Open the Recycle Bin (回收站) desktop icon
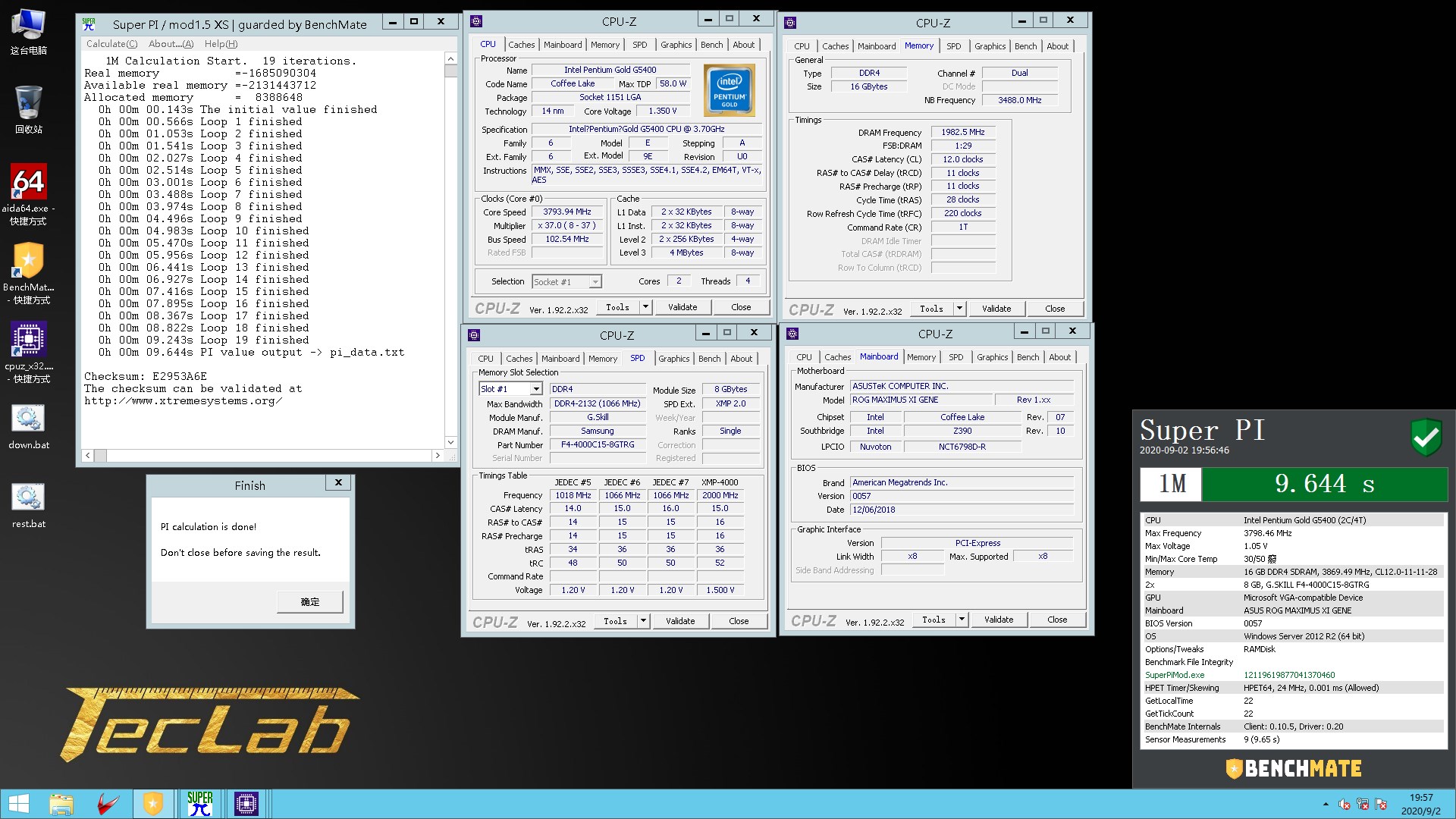Viewport: 1456px width, 819px height. tap(28, 110)
